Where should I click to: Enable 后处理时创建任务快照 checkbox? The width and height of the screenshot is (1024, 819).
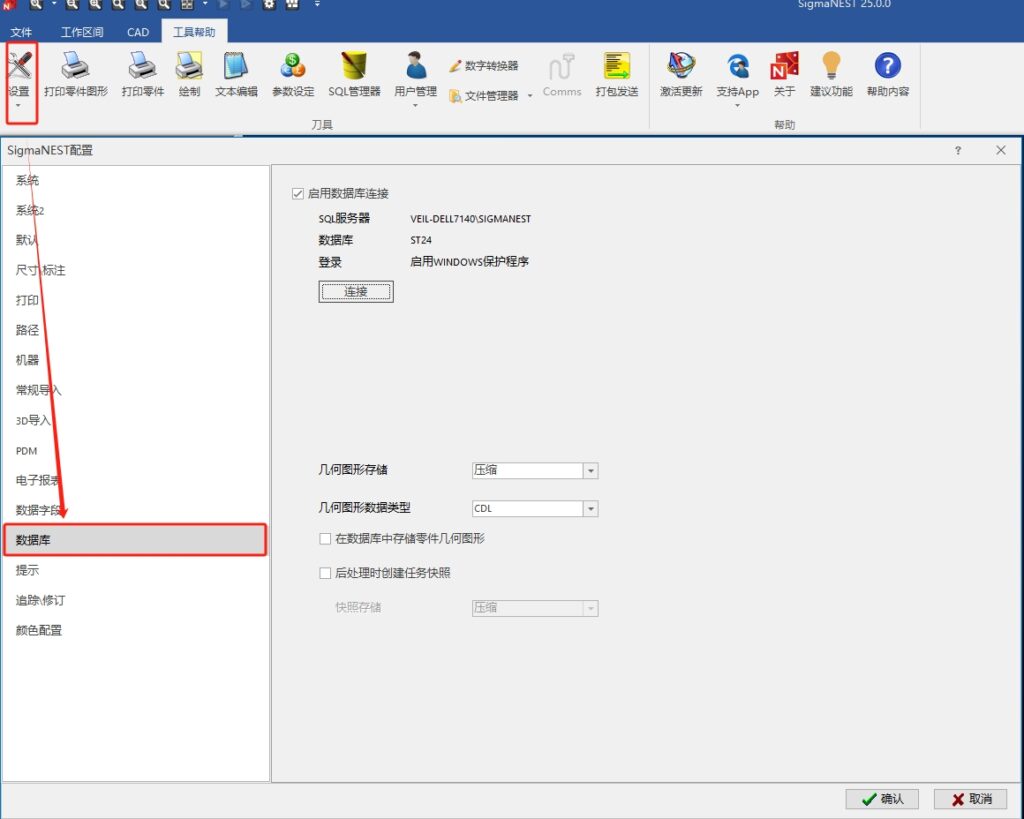click(325, 573)
